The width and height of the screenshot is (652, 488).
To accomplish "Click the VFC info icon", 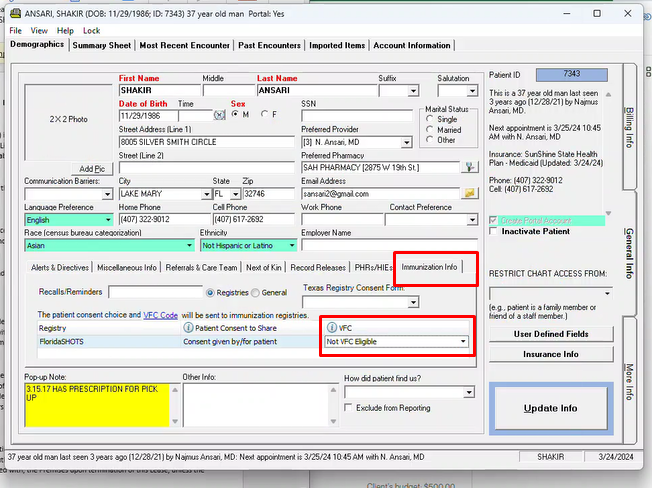I will [331, 328].
